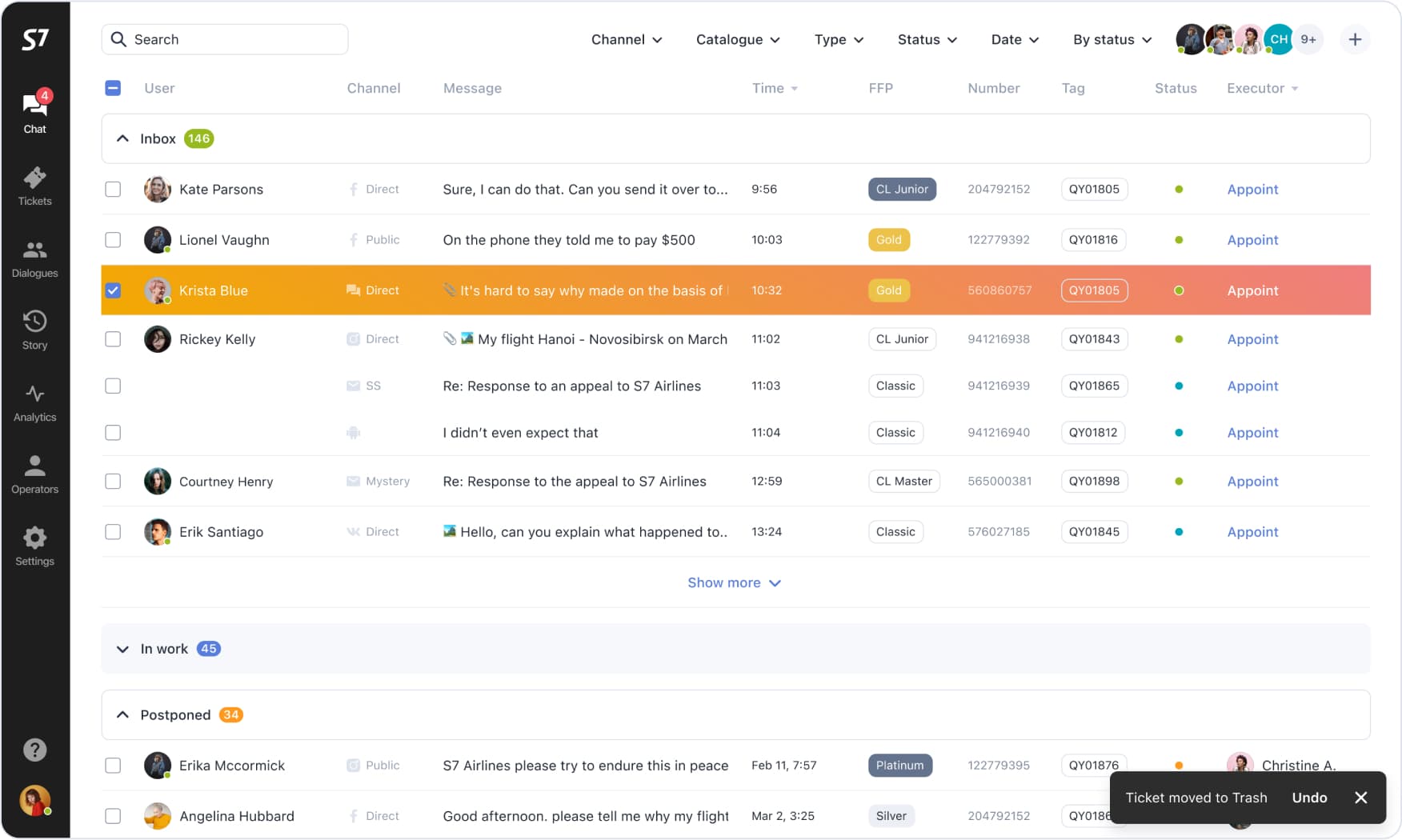The width and height of the screenshot is (1402, 840).
Task: Open the Operators section
Action: (x=35, y=474)
